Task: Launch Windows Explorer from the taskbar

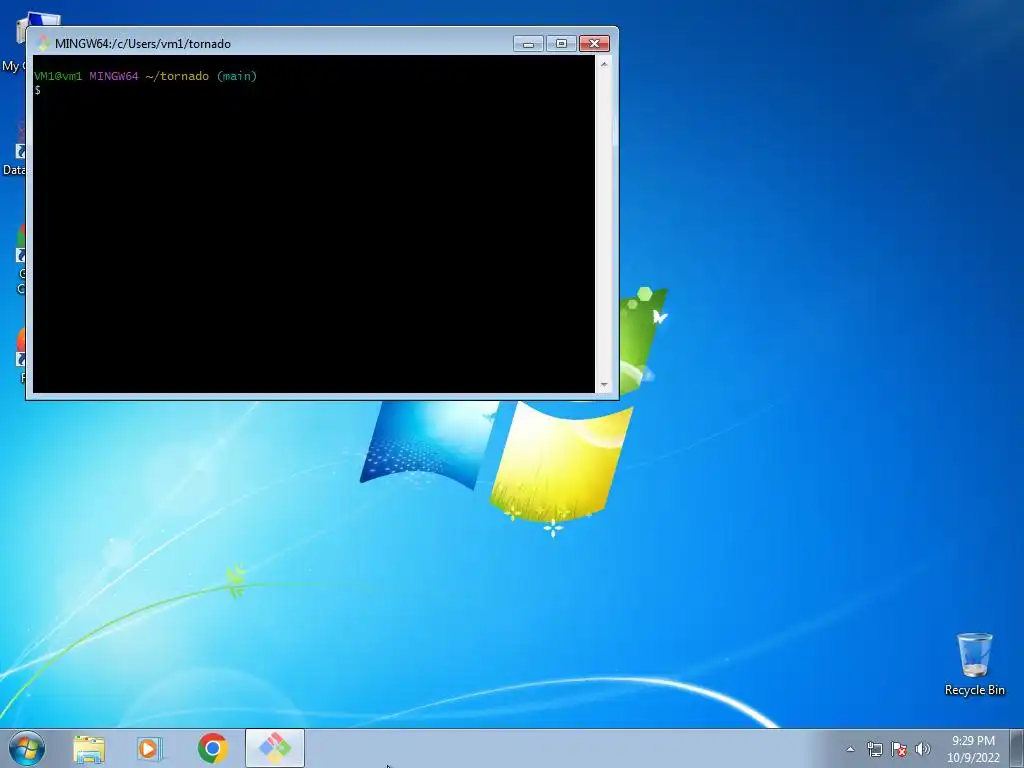Action: click(89, 748)
